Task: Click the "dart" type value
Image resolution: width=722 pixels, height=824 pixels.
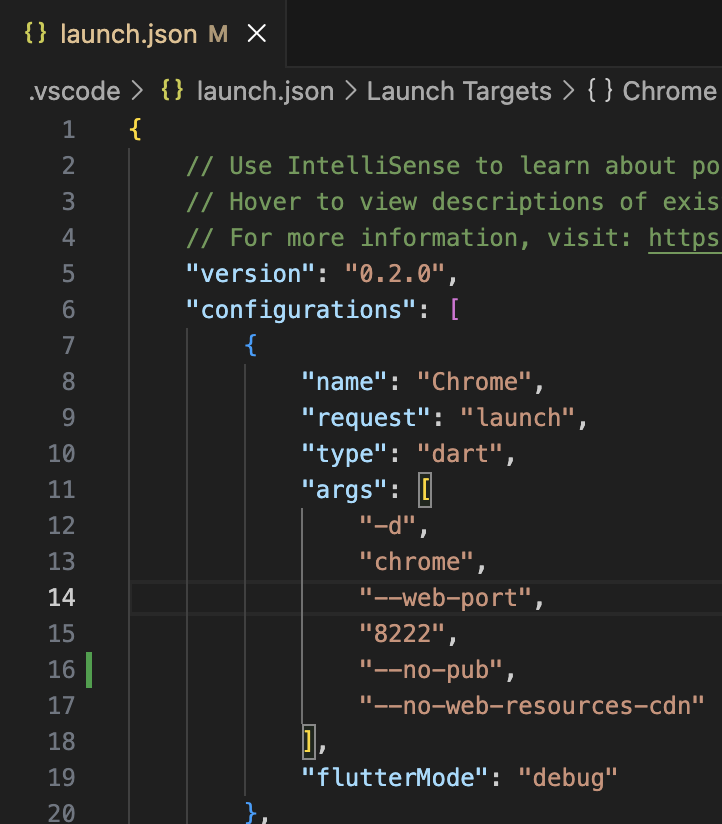Action: coord(460,454)
